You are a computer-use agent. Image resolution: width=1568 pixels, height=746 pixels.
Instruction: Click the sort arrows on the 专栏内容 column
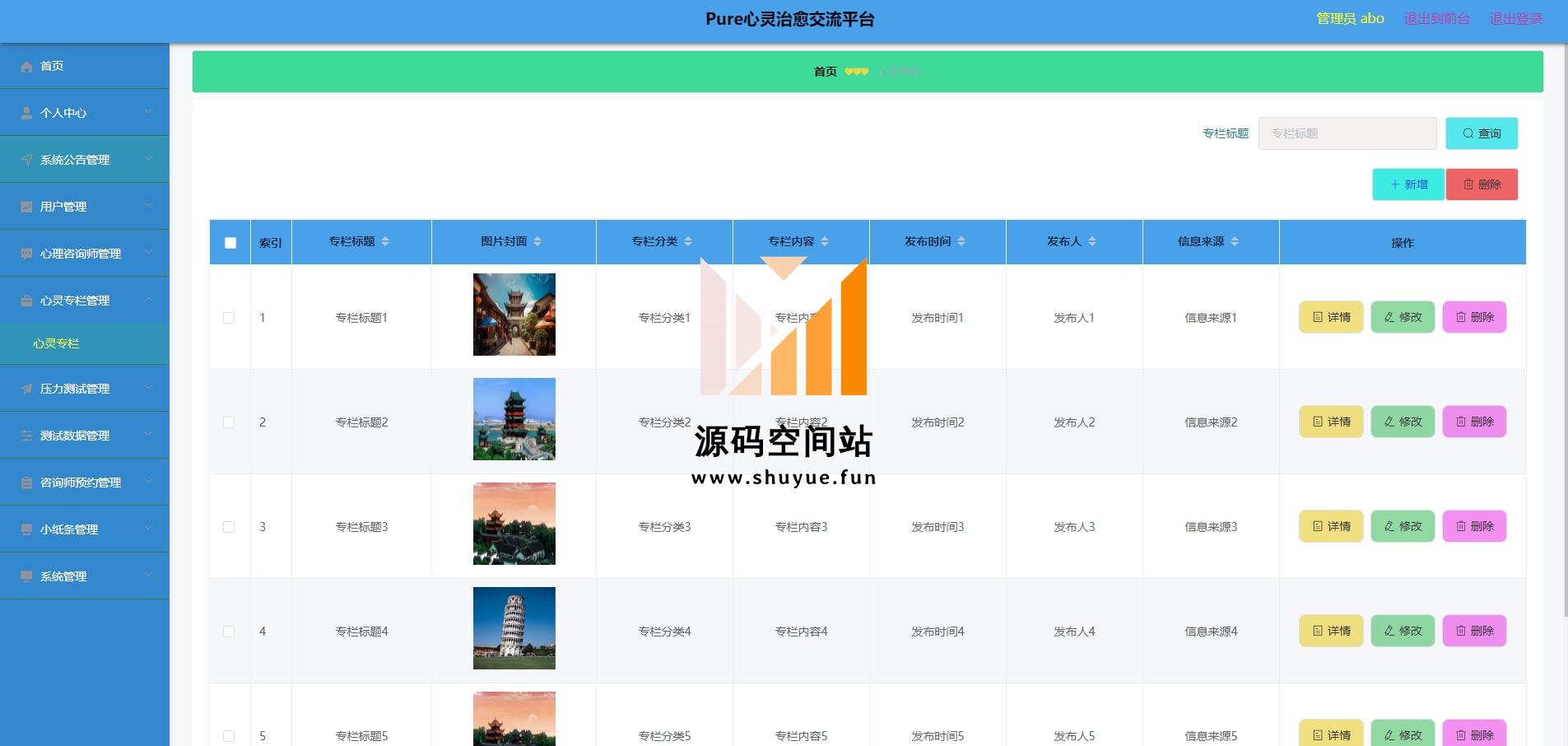(825, 241)
